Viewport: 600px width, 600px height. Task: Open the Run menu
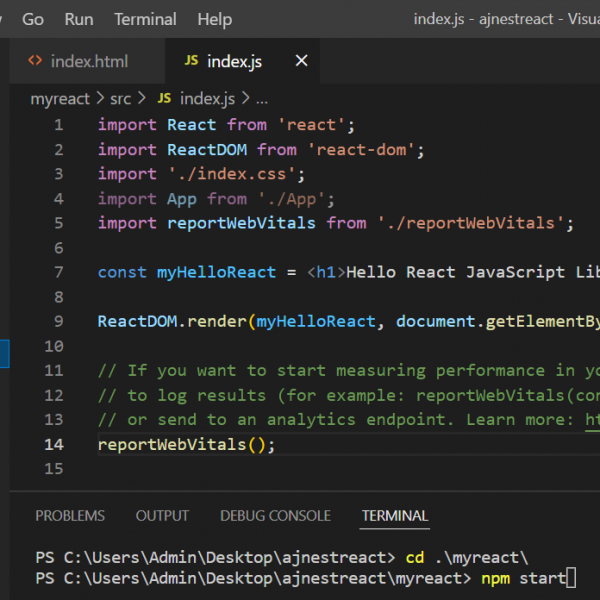(x=78, y=19)
